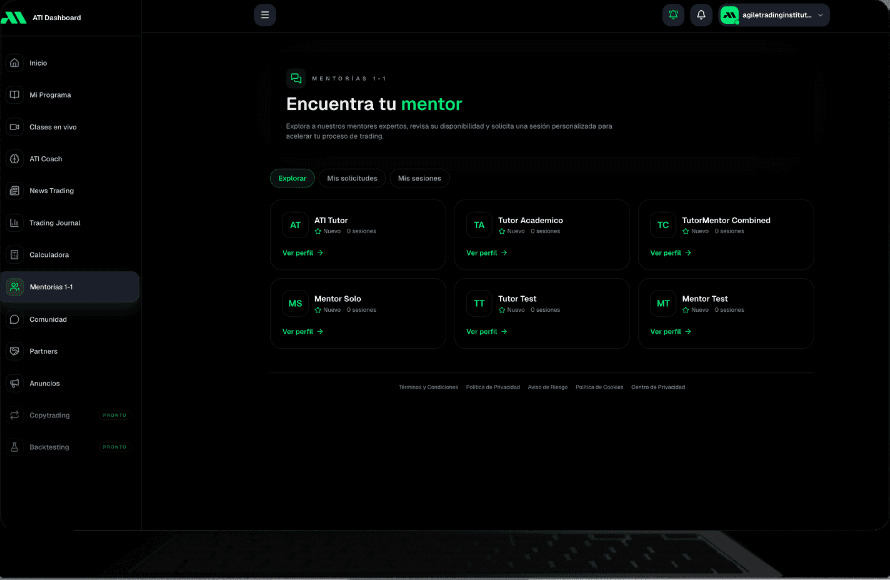
Task: Click the Copytrading arrows icon
Action: click(15, 415)
